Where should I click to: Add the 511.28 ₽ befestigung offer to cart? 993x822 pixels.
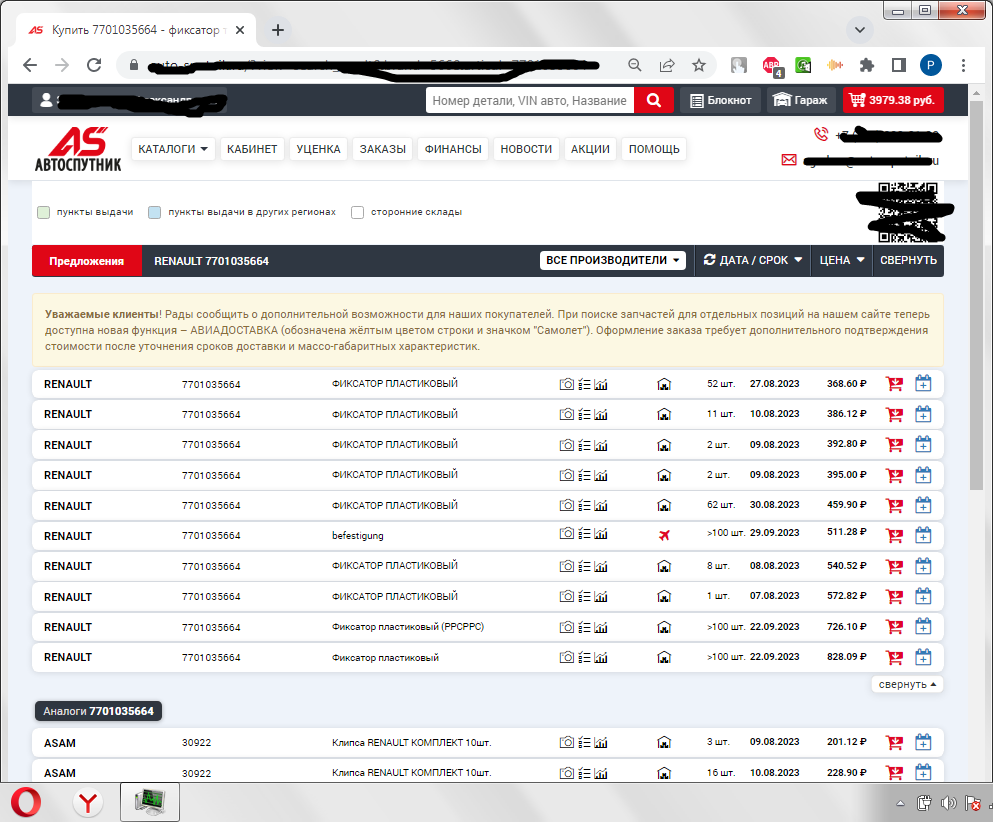(894, 536)
